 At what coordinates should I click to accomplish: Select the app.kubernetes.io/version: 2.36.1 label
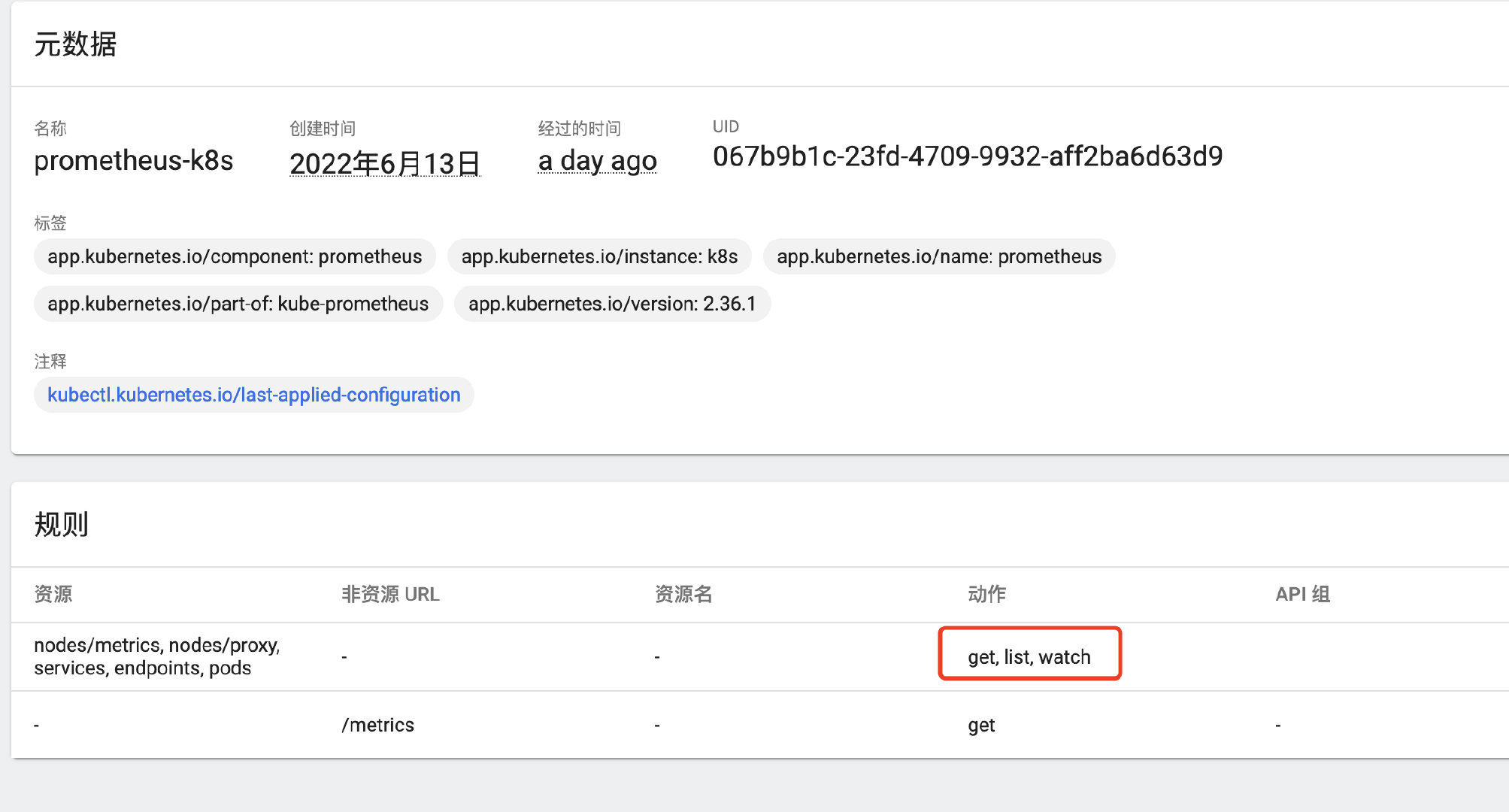(x=611, y=304)
